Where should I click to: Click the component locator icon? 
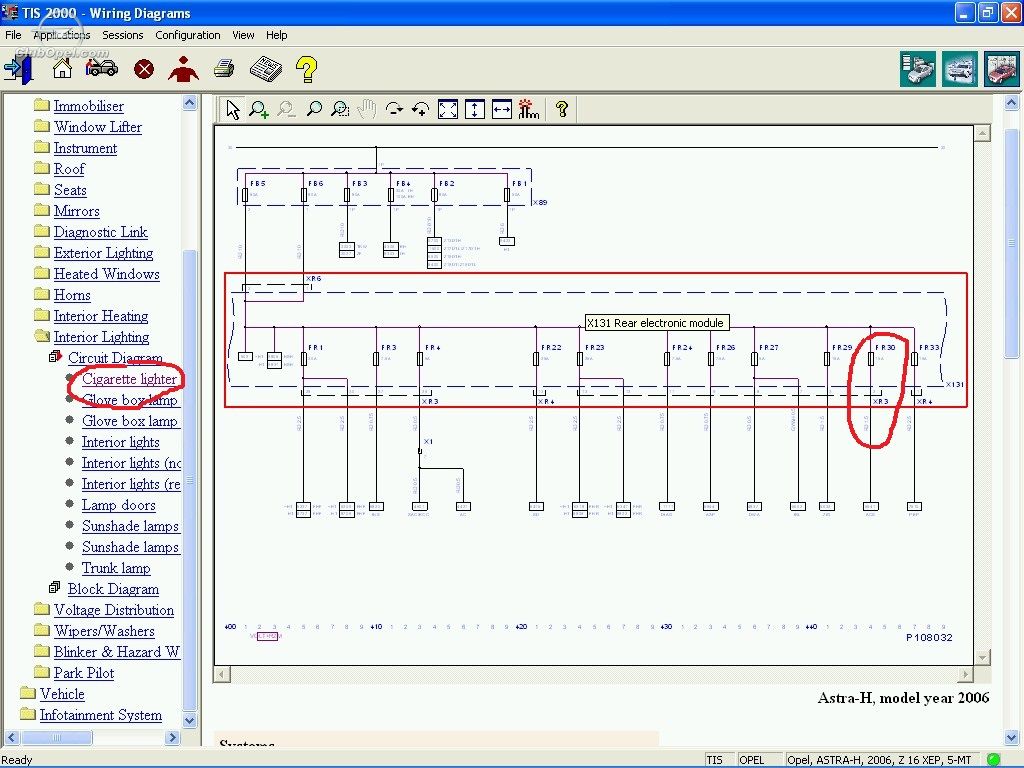click(x=528, y=109)
